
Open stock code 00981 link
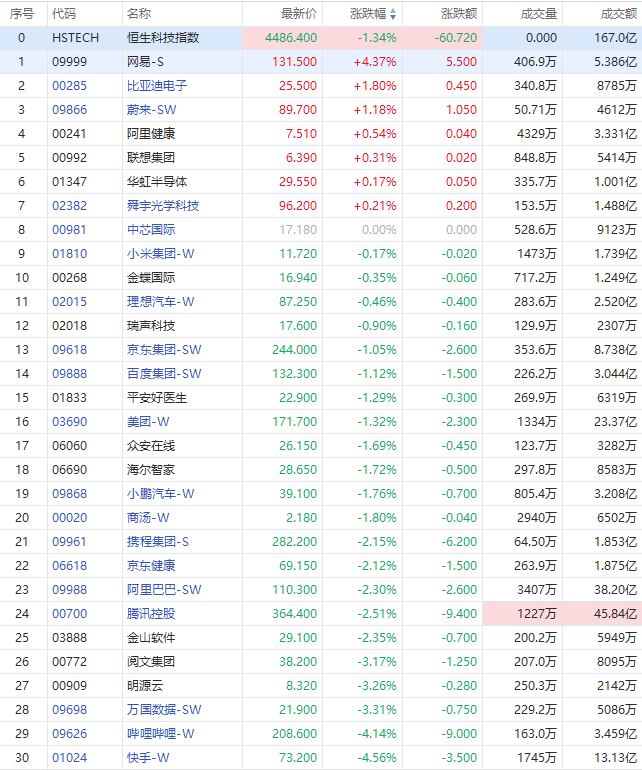coord(69,230)
